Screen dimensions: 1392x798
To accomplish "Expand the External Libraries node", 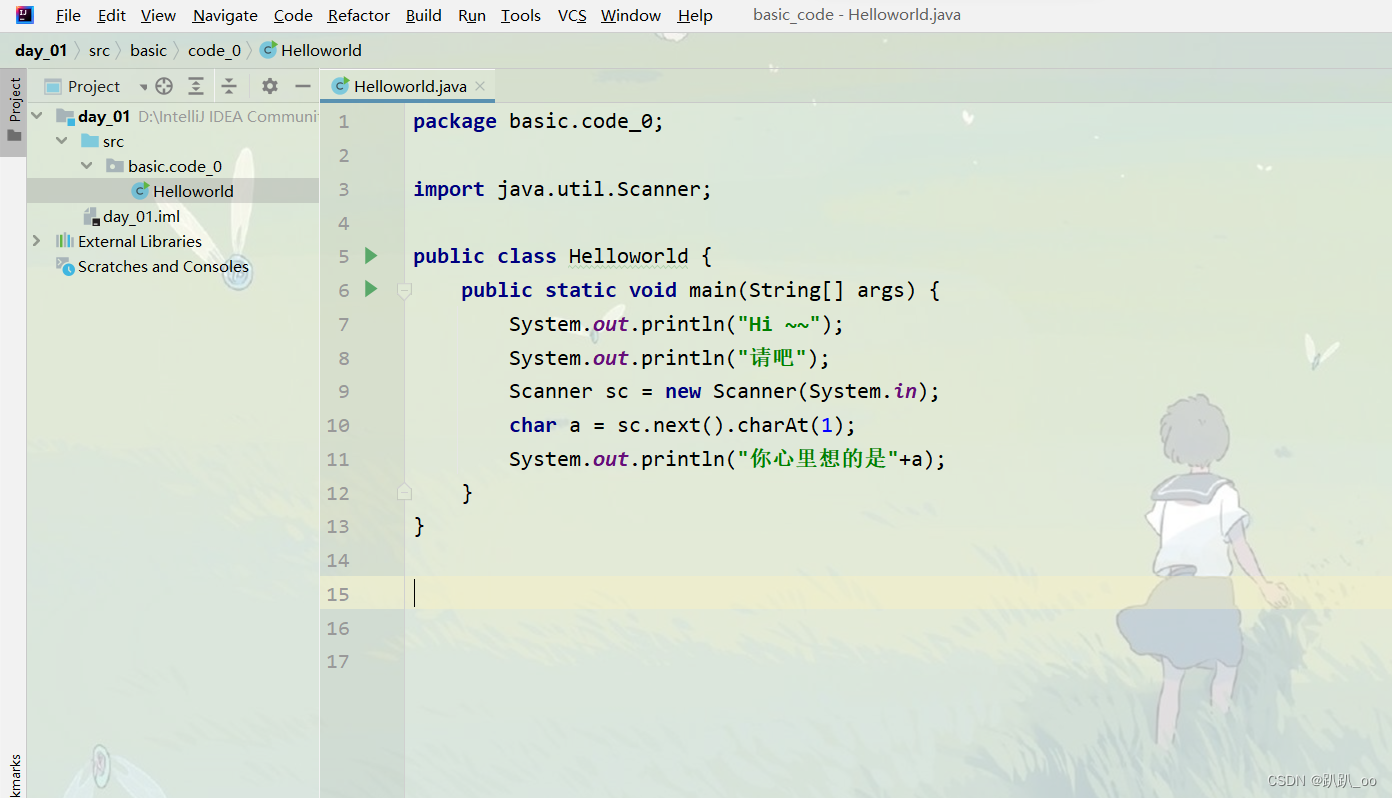I will 37,241.
